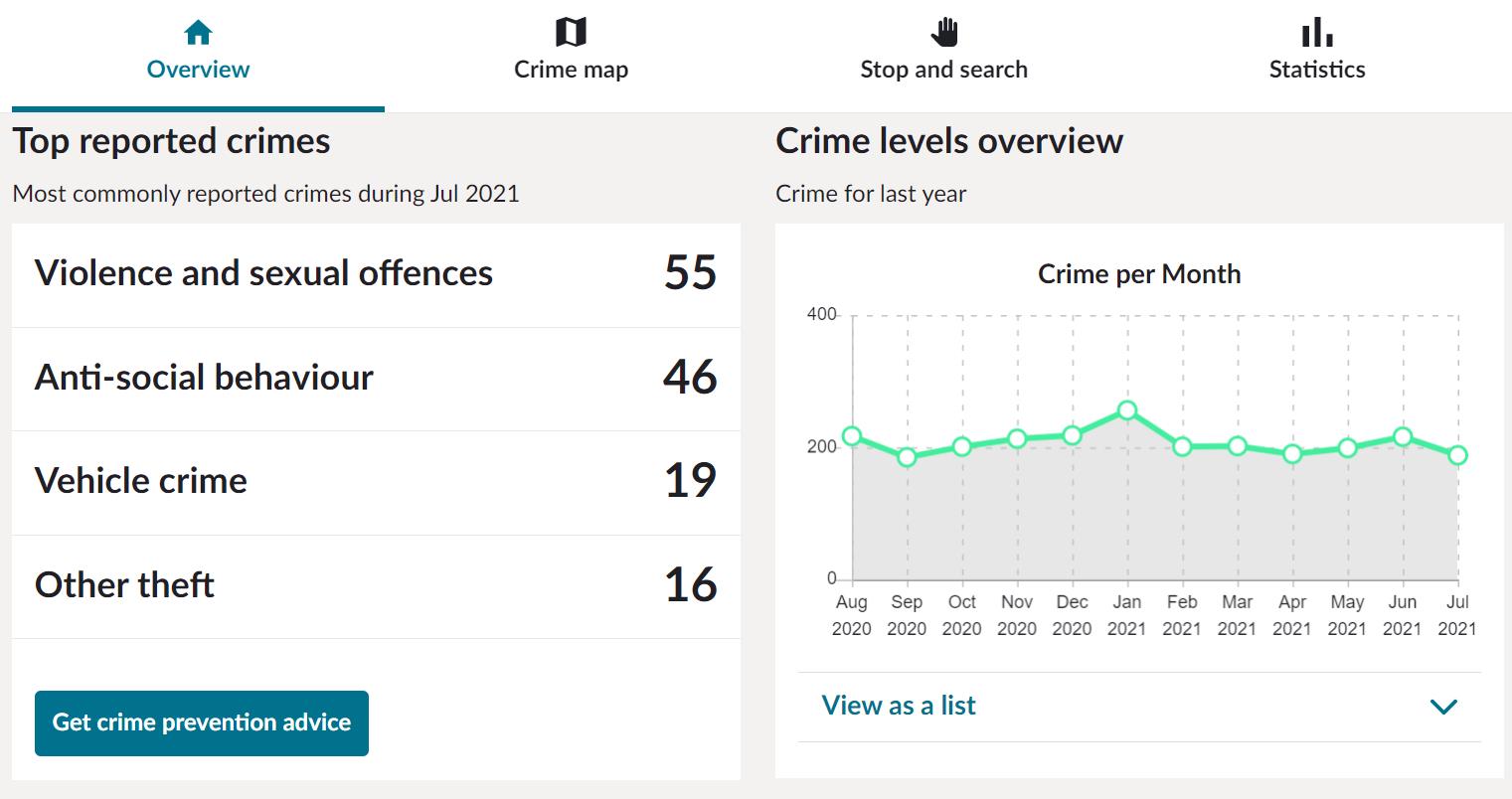Screen dimensions: 1512x799
Task: Click the Other theft row
Action: click(376, 585)
